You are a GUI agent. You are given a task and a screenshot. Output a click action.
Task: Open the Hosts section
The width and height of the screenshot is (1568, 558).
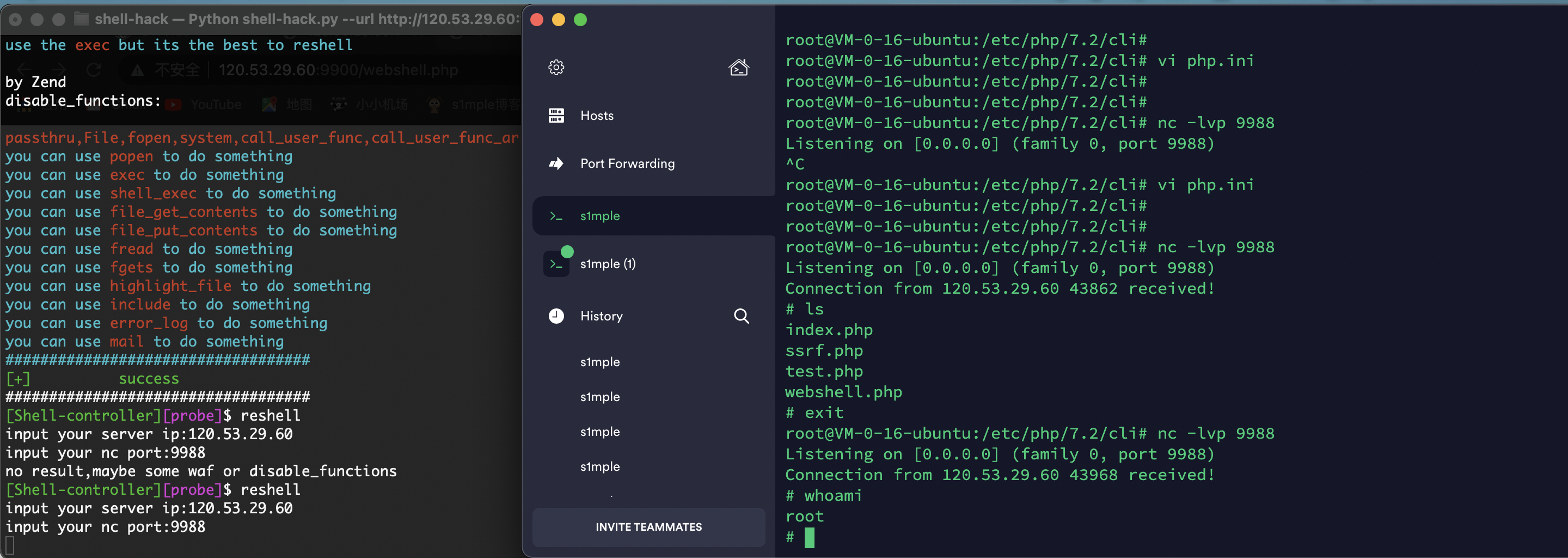[597, 115]
